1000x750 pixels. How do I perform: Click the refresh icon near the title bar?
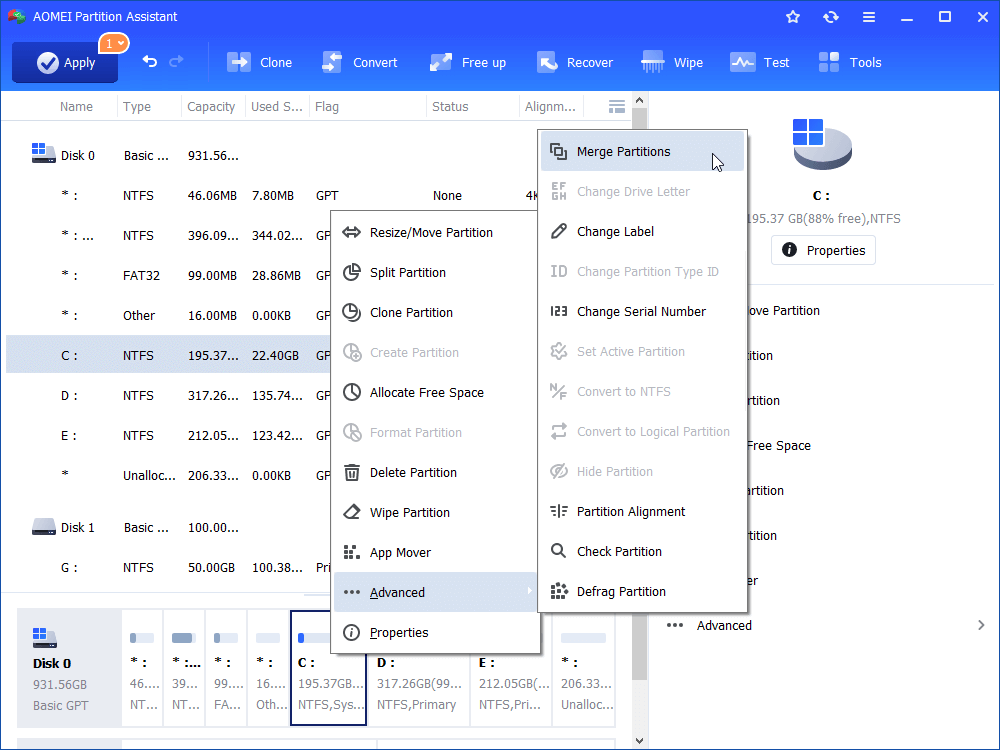(x=831, y=16)
